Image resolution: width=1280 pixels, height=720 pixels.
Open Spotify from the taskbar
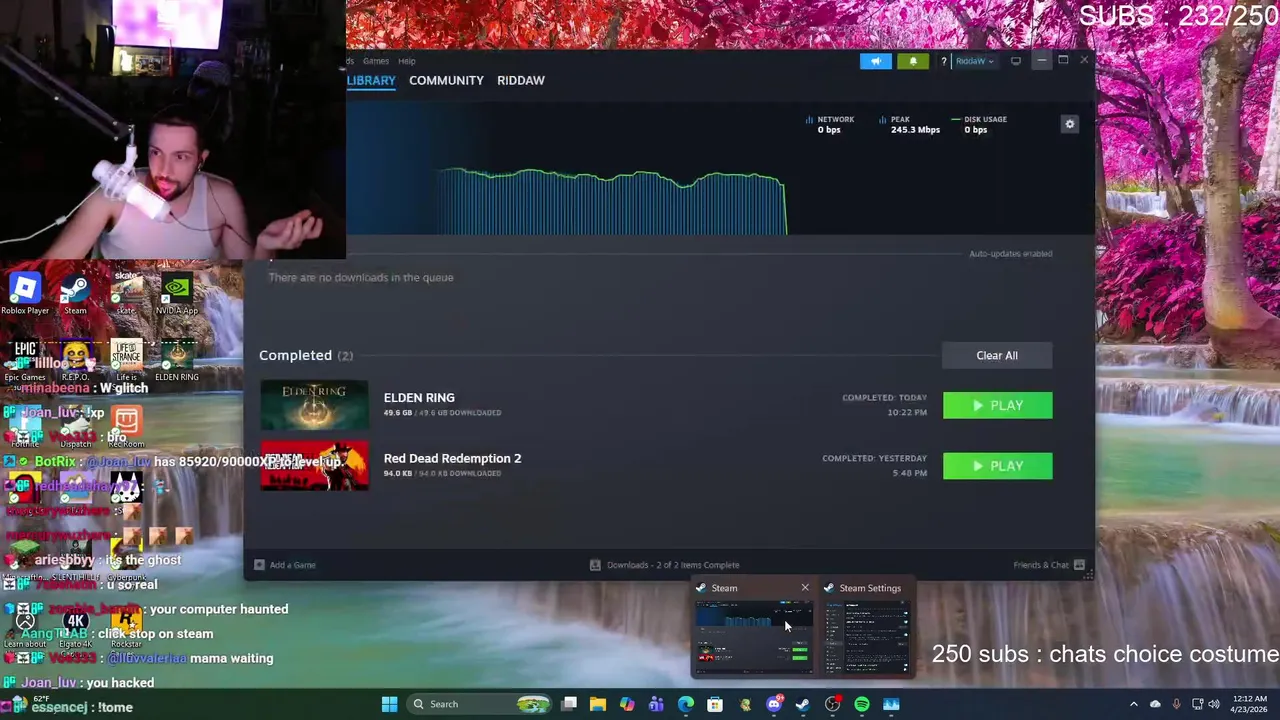click(862, 704)
